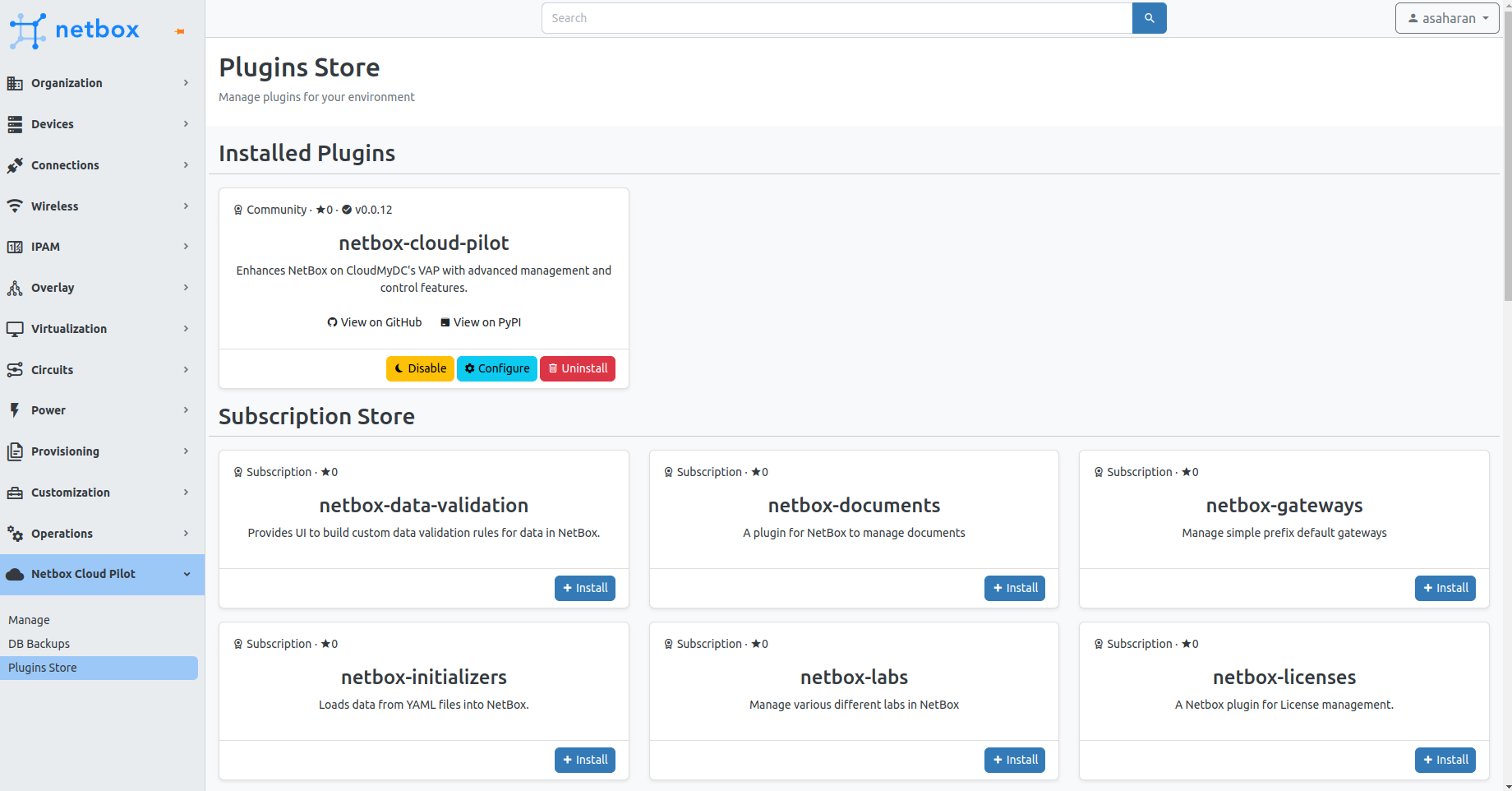1512x791 pixels.
Task: Click the Wireless wifi icon
Action: (x=15, y=206)
